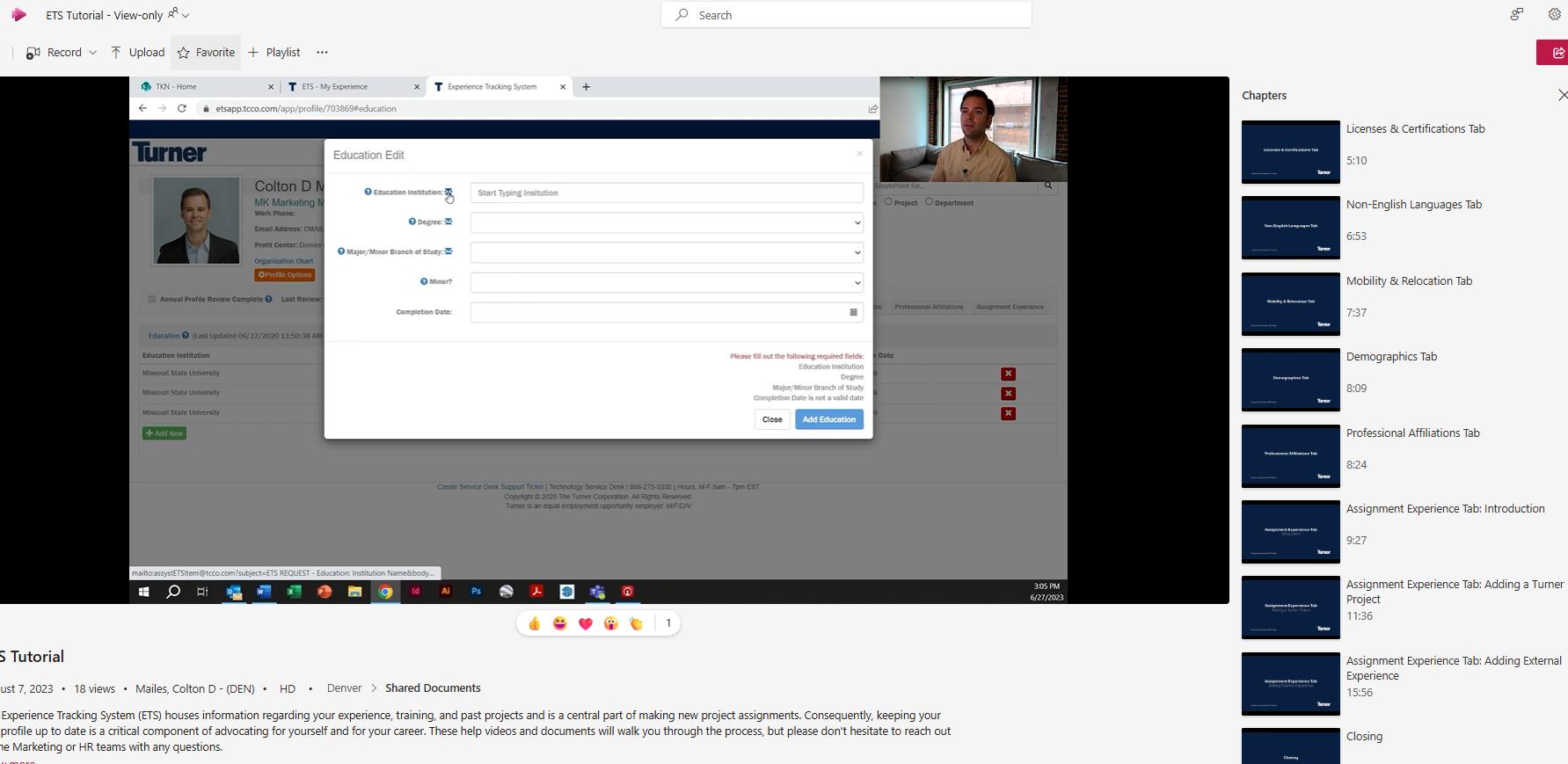
Task: Toggle the Annual Profile Review Complete checkbox
Action: click(x=152, y=299)
